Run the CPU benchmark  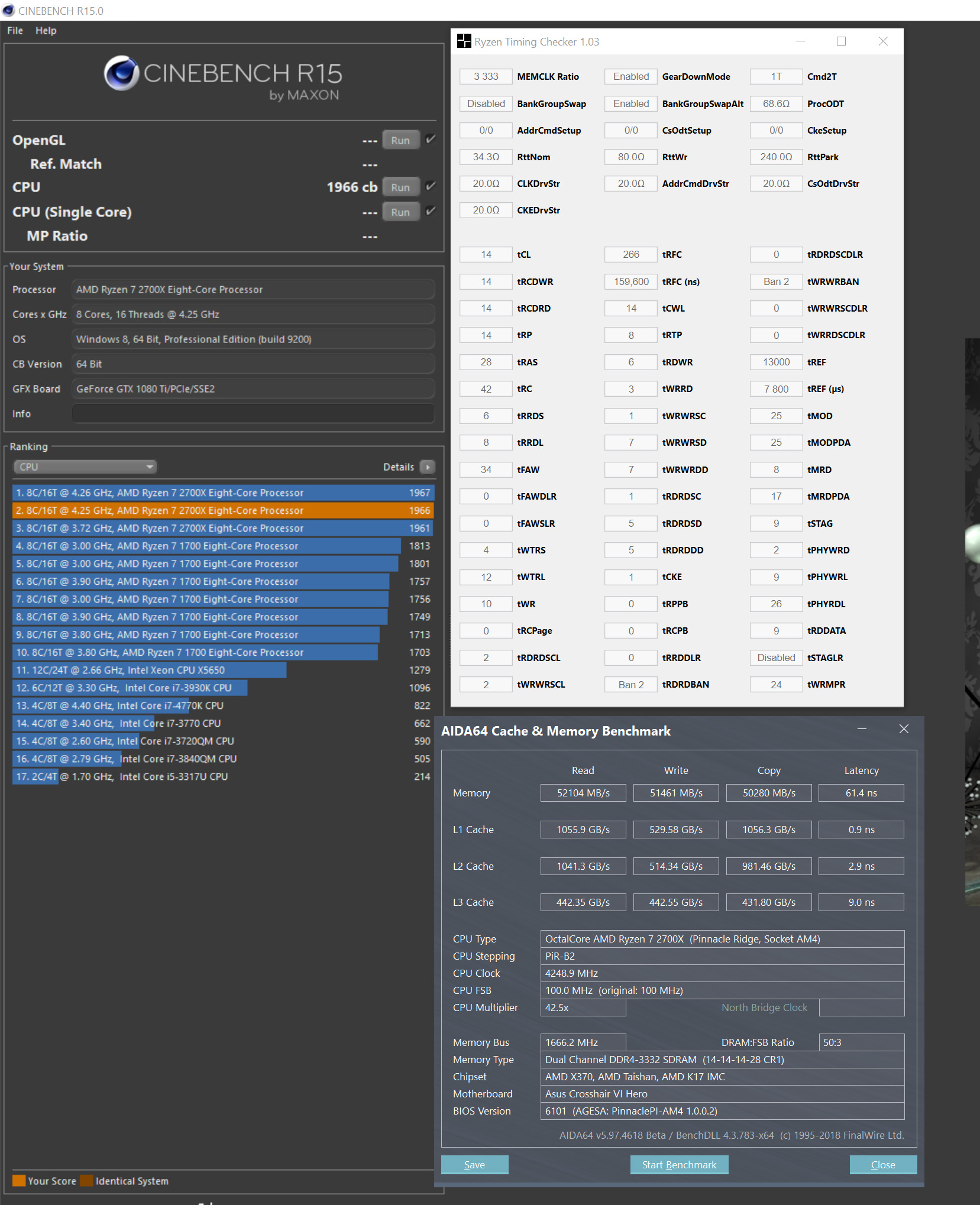400,187
